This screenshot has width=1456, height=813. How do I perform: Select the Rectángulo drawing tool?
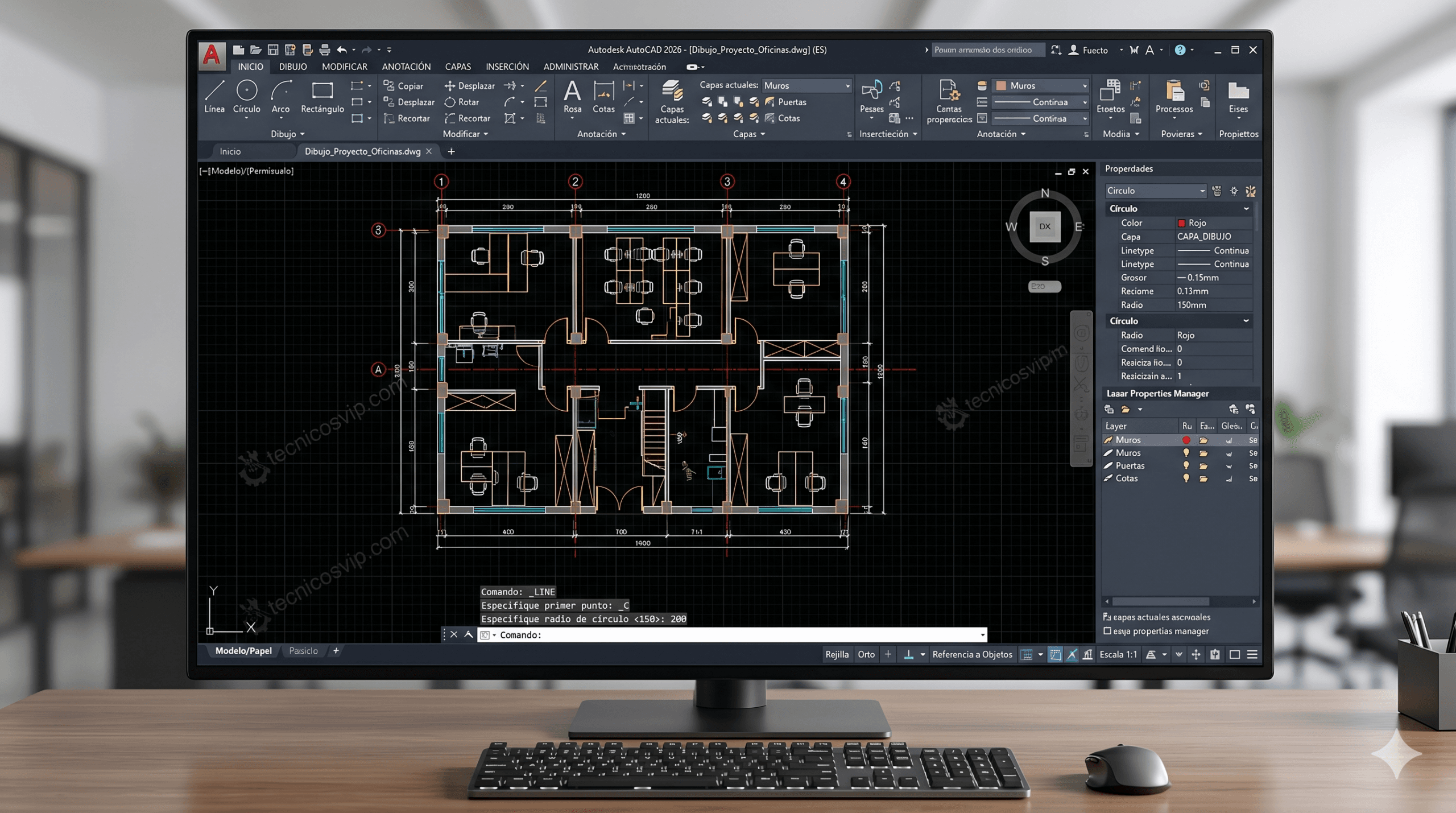coord(322,97)
